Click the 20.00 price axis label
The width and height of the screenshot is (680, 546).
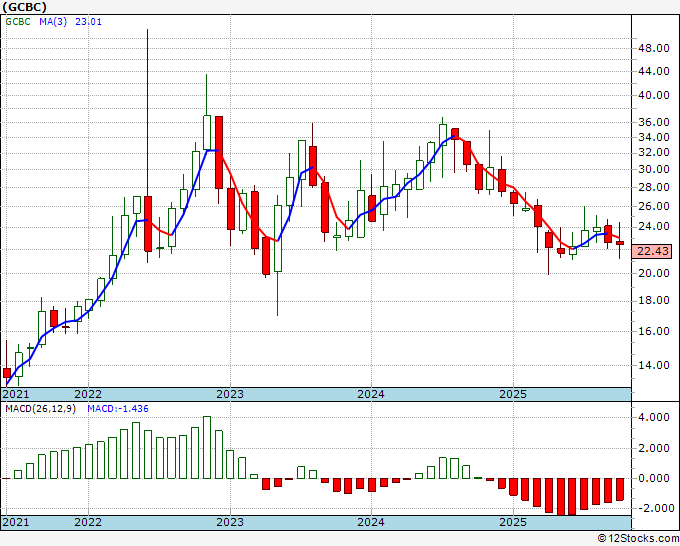coord(654,274)
